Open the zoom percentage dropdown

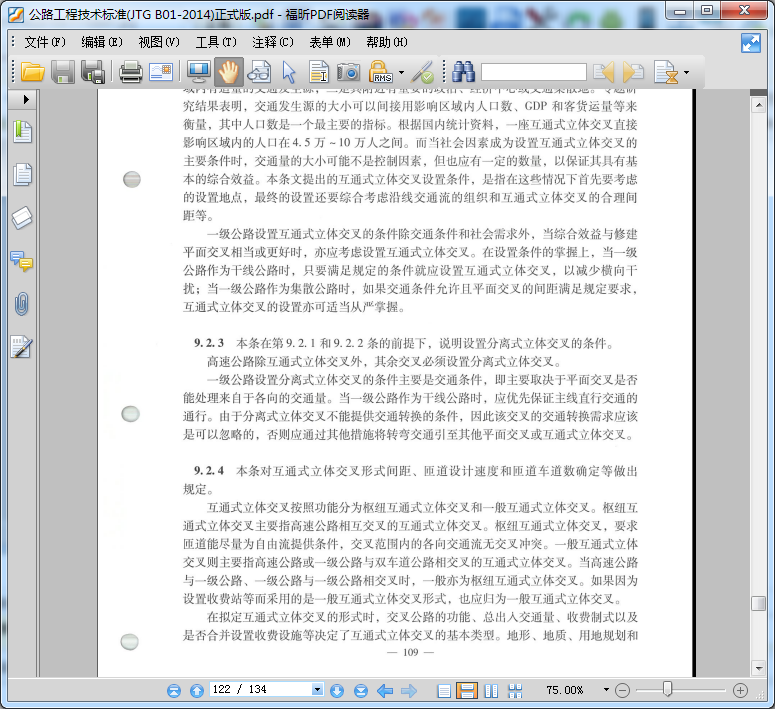pos(606,689)
